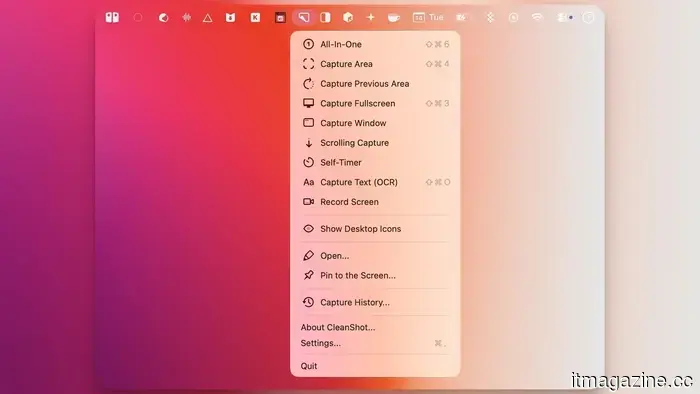Viewport: 700px width, 394px height.
Task: Toggle Show Desktop Icons
Action: [x=375, y=228]
